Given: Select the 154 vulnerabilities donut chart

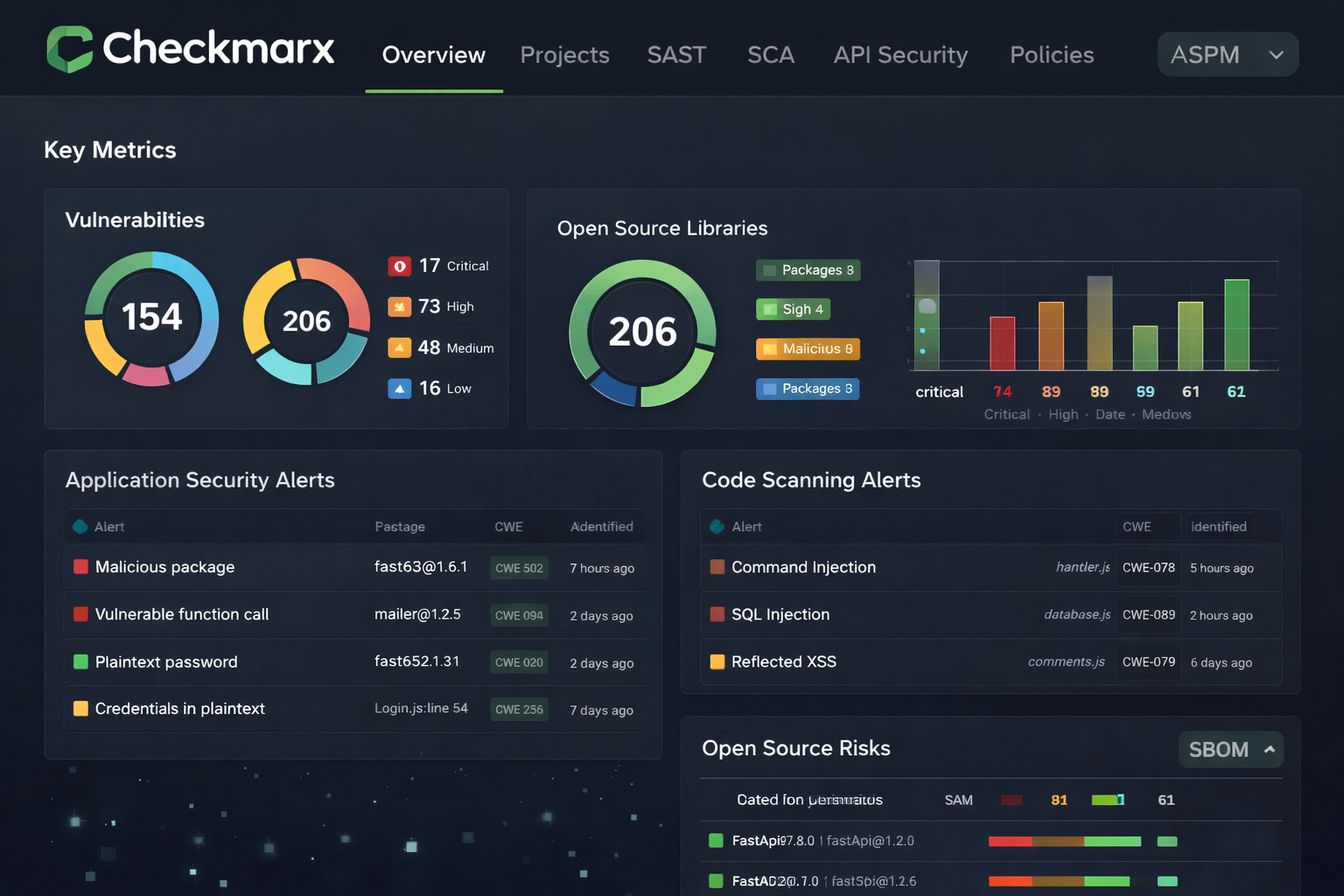Looking at the screenshot, I should pos(151,318).
